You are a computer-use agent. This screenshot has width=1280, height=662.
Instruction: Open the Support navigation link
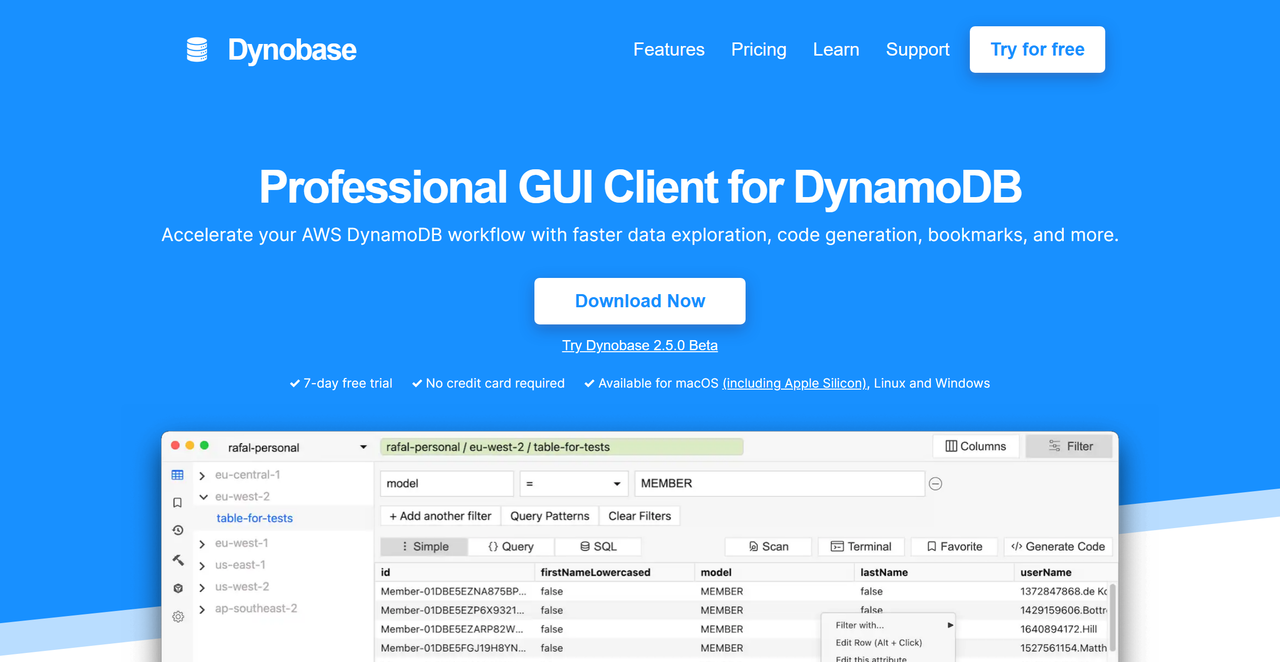pyautogui.click(x=918, y=50)
